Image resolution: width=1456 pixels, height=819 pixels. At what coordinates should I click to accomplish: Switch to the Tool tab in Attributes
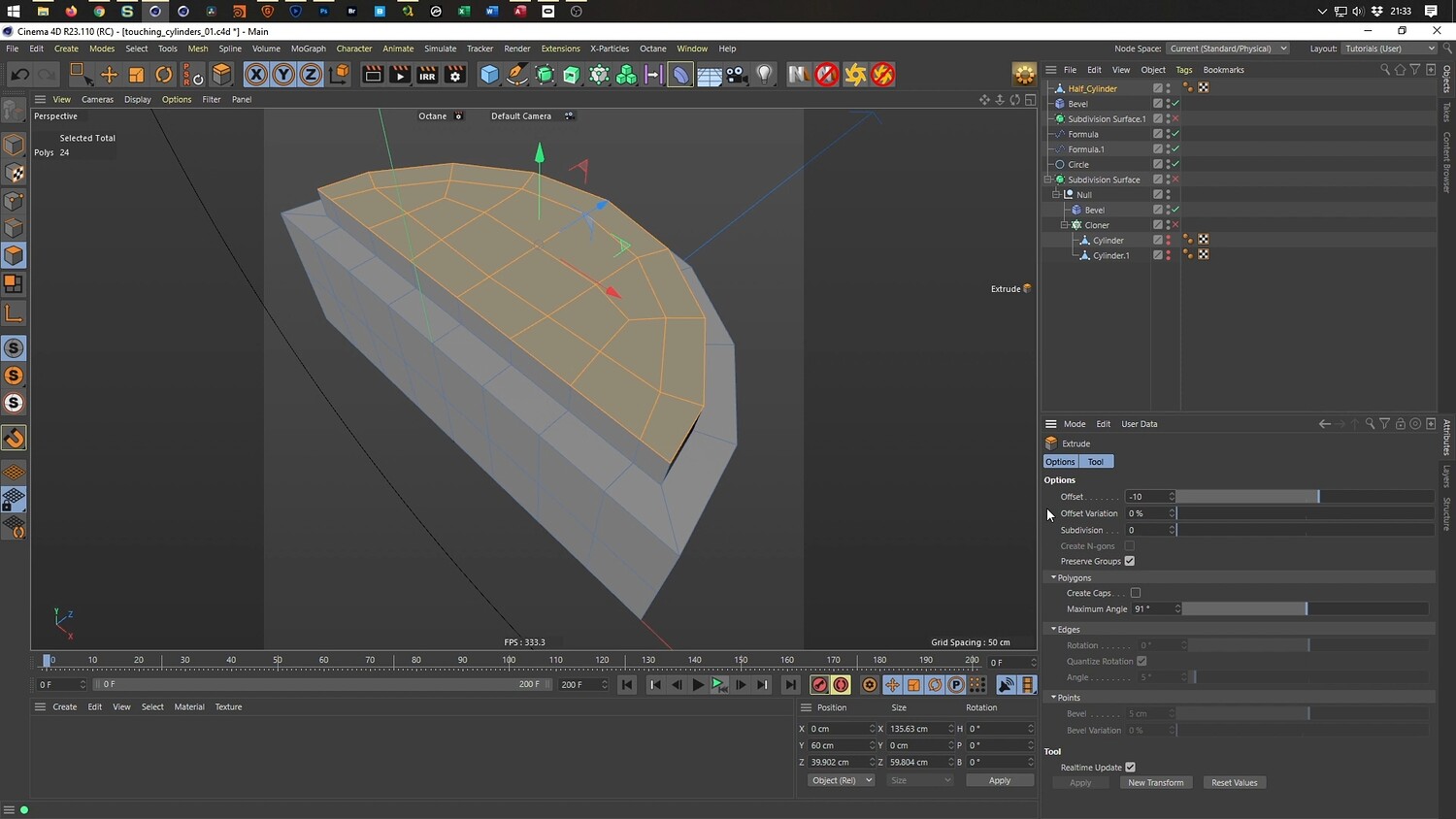1095,462
